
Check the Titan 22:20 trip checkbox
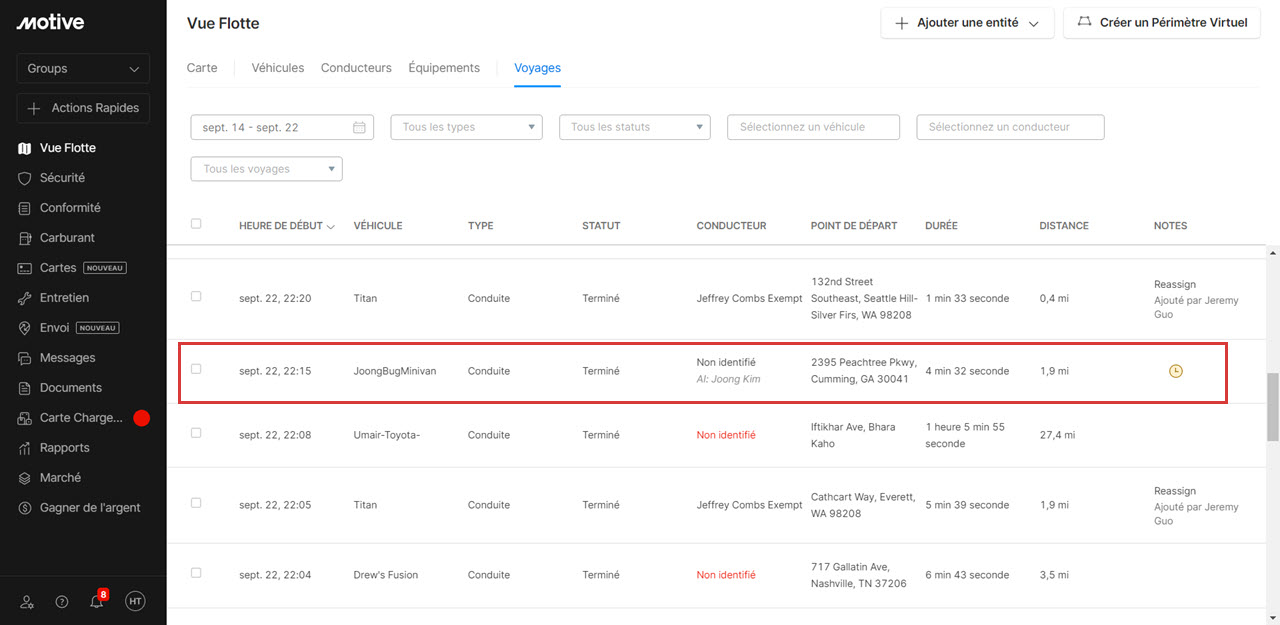pyautogui.click(x=196, y=297)
